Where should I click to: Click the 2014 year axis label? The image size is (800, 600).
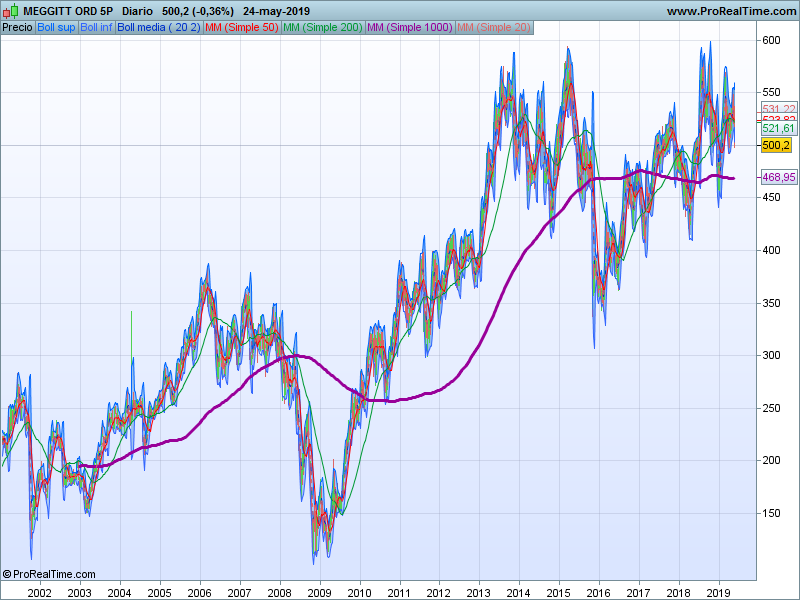click(x=519, y=593)
